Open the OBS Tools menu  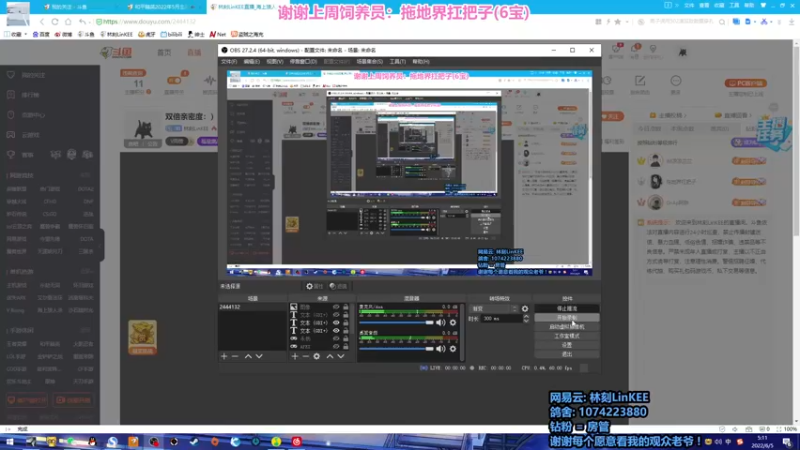pyautogui.click(x=397, y=62)
